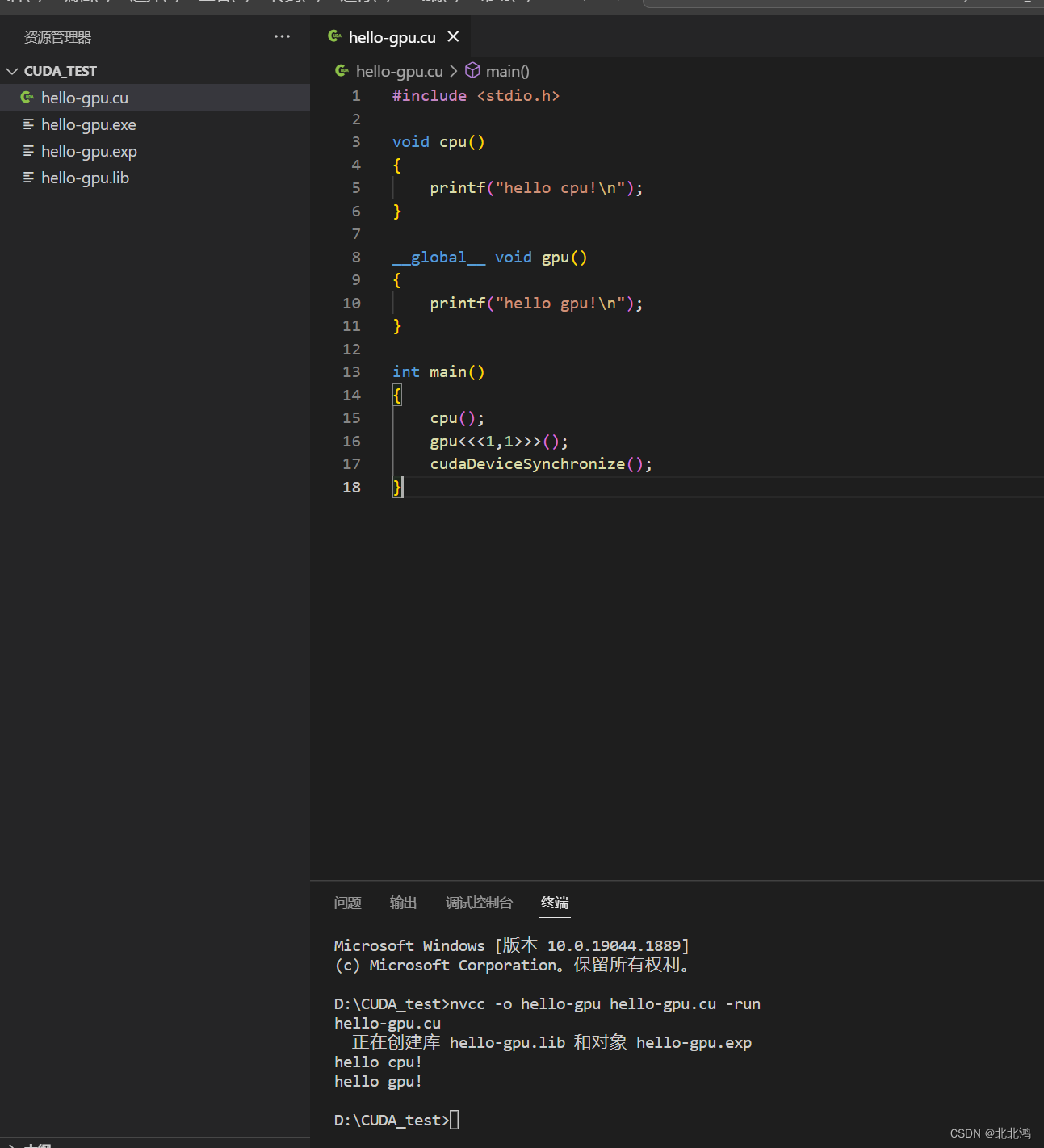Open the explorer panel more actions ellipsis
The image size is (1044, 1148).
point(282,36)
